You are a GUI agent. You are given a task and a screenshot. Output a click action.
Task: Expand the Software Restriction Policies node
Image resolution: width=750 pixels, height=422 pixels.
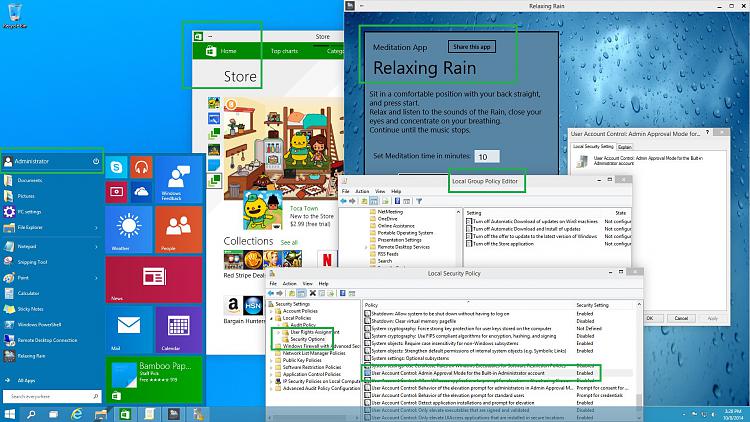coord(271,367)
